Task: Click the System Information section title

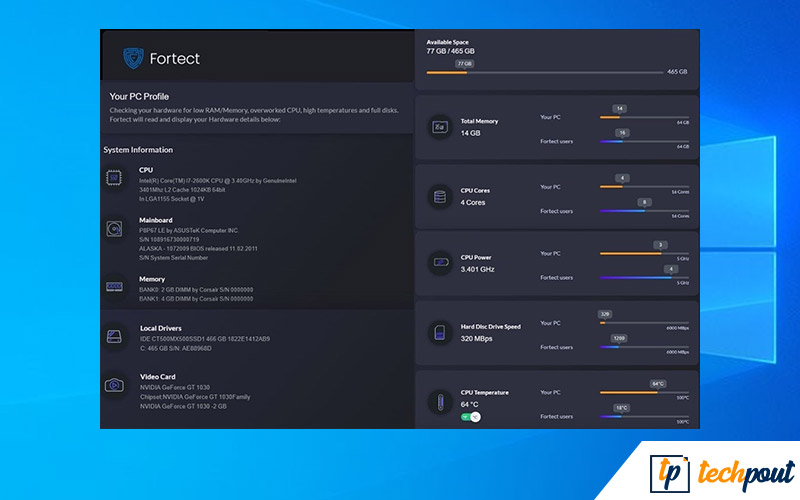Action: [138, 150]
